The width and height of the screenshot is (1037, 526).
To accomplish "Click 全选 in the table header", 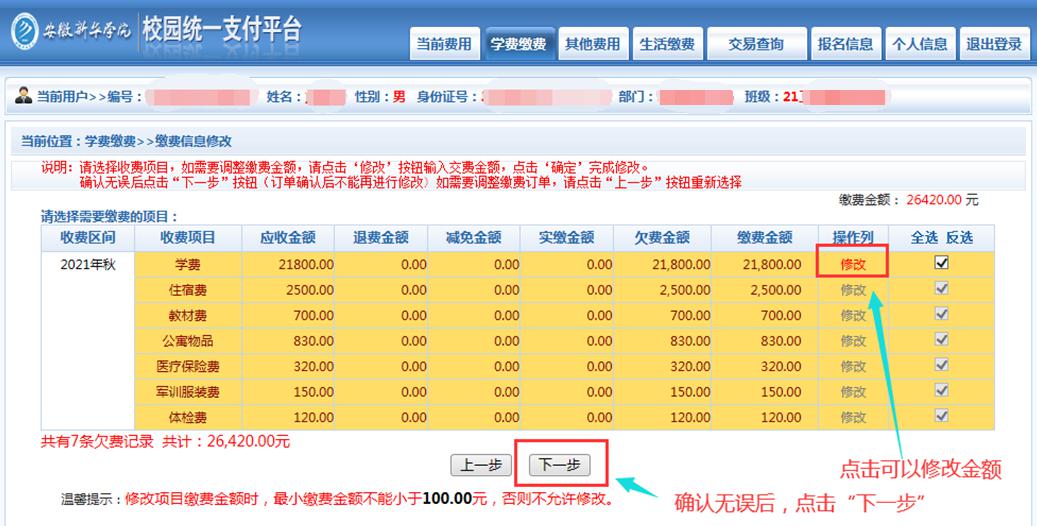I will [925, 238].
